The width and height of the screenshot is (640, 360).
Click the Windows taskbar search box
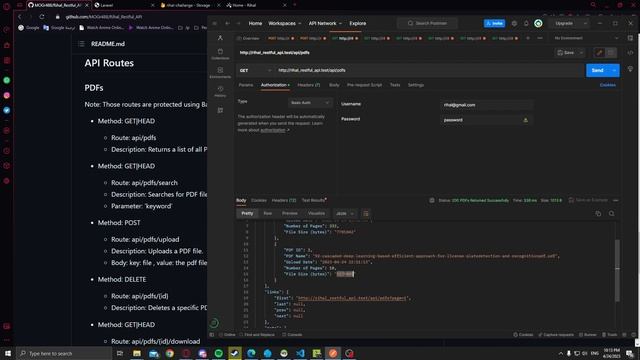[x=64, y=353]
